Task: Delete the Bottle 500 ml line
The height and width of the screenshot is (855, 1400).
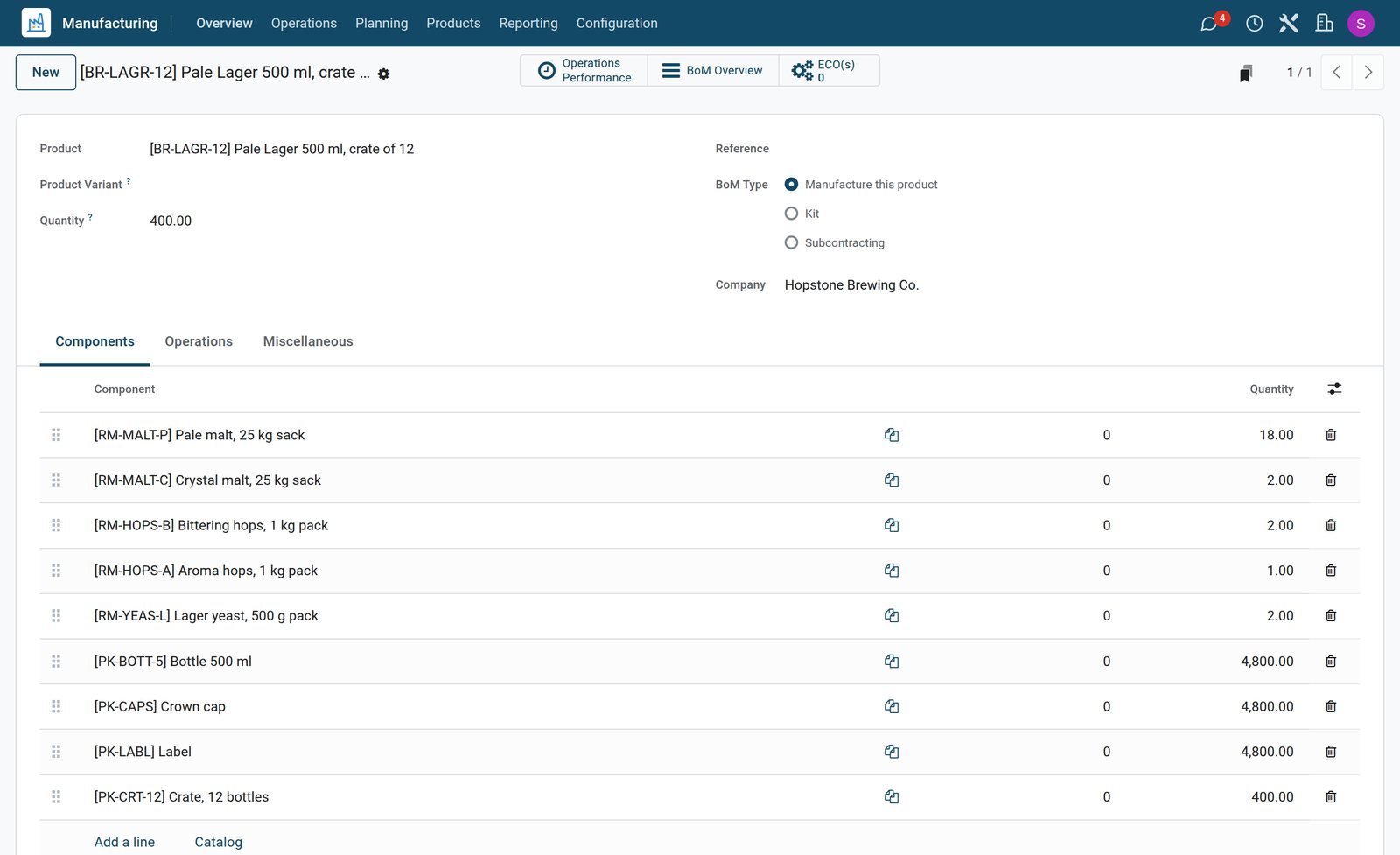Action: [1331, 662]
